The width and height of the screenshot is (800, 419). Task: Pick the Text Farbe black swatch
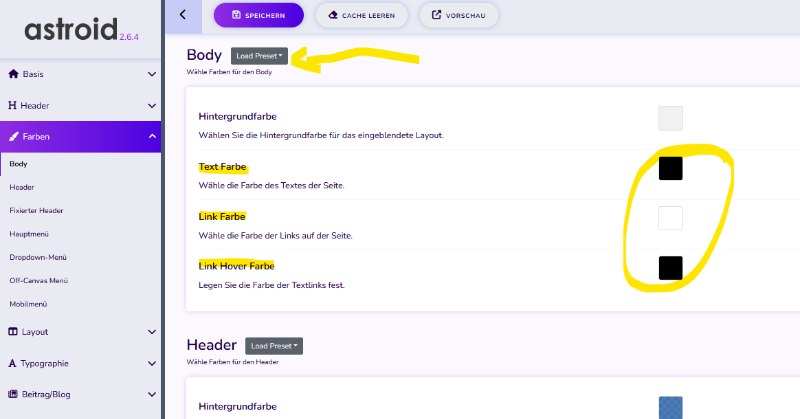[x=670, y=168]
